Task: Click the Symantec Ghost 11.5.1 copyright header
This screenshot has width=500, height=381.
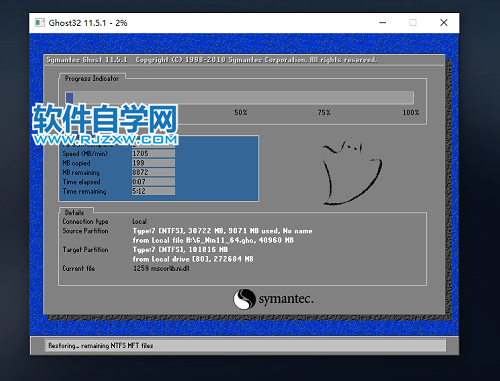Action: (211, 60)
